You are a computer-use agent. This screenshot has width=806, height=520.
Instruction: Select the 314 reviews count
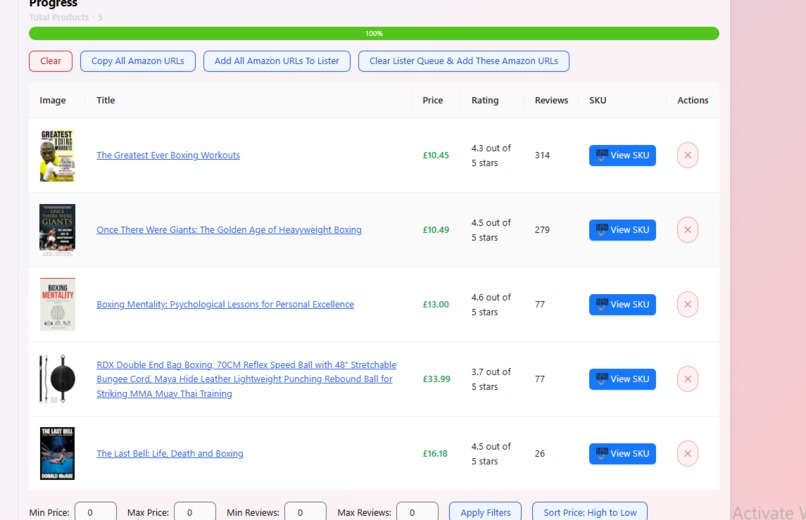point(542,155)
